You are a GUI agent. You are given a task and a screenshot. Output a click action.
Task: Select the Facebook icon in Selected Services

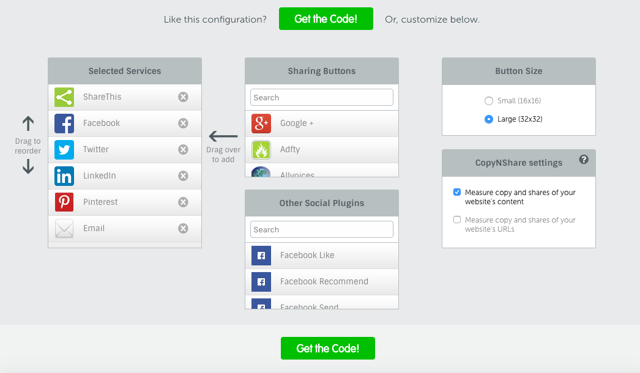(x=64, y=123)
